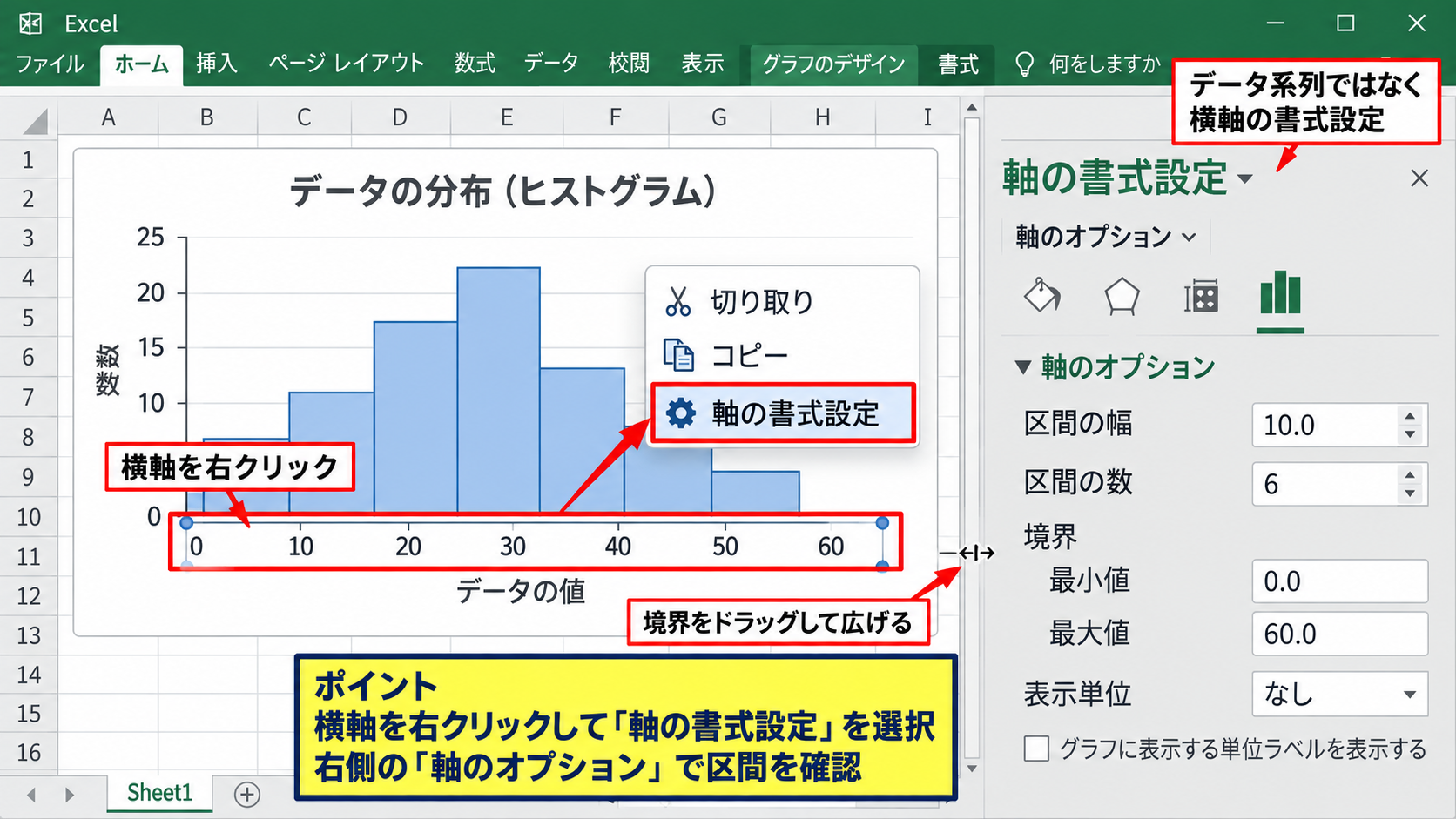This screenshot has width=1456, height=819.
Task: Select column A header
Action: click(108, 117)
